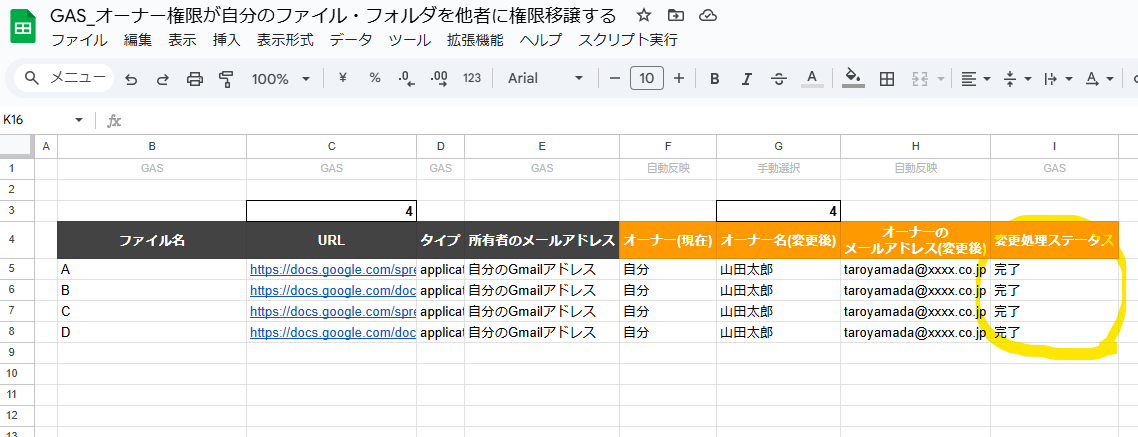Select row 4 header
Image resolution: width=1138 pixels, height=437 pixels.
coord(17,240)
